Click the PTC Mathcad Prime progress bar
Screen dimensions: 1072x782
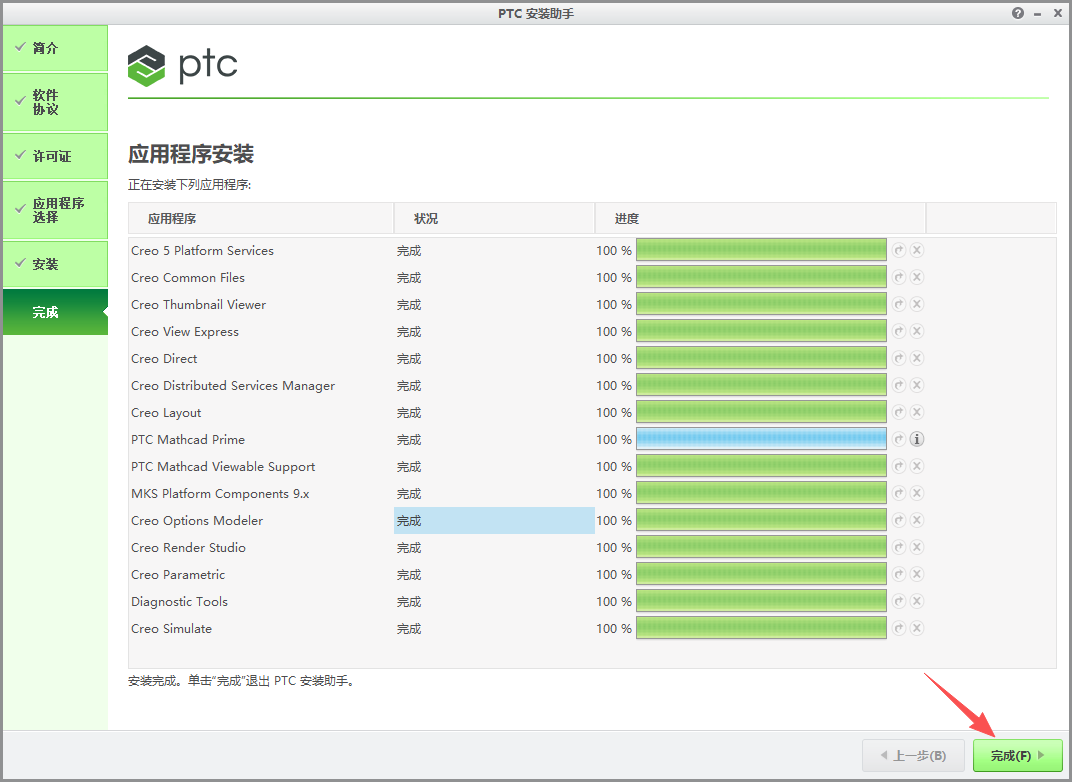(x=761, y=439)
